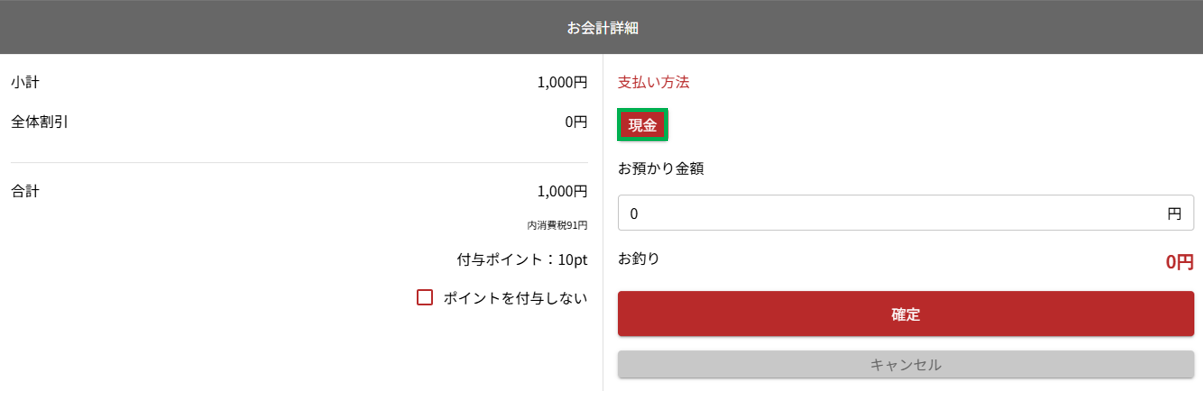This screenshot has width=1203, height=401.
Task: Click the お預かり金額 field label
Action: pyautogui.click(x=661, y=168)
